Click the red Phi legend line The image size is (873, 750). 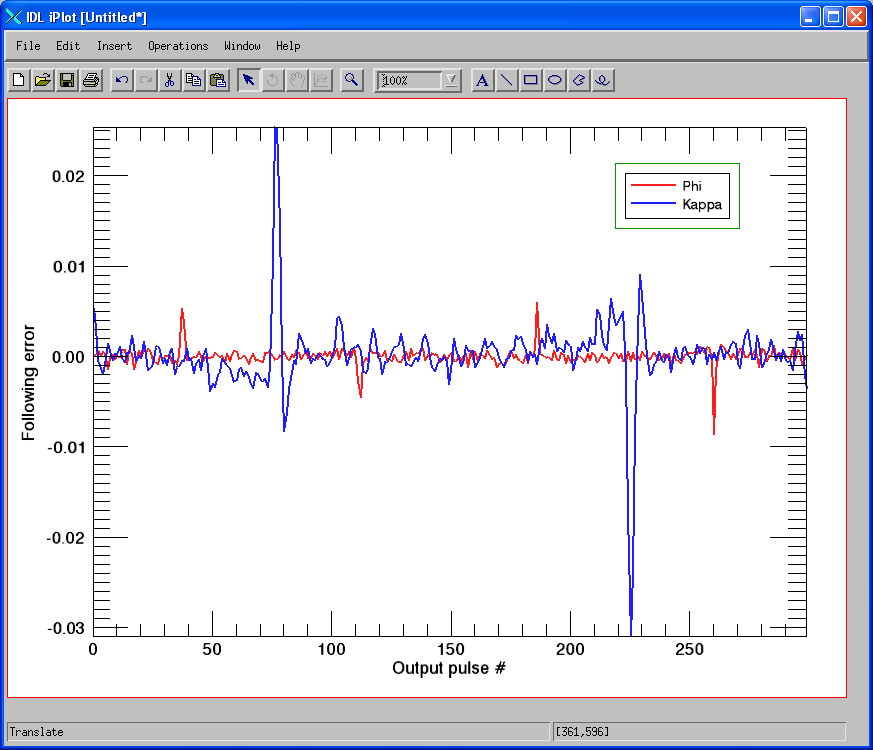[653, 185]
